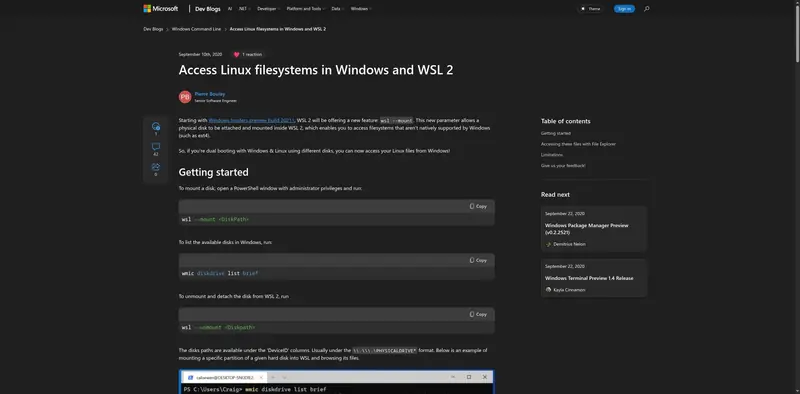Screen dimensions: 800x394
Task: Toggle the Theme switch
Action: pyautogui.click(x=590, y=9)
